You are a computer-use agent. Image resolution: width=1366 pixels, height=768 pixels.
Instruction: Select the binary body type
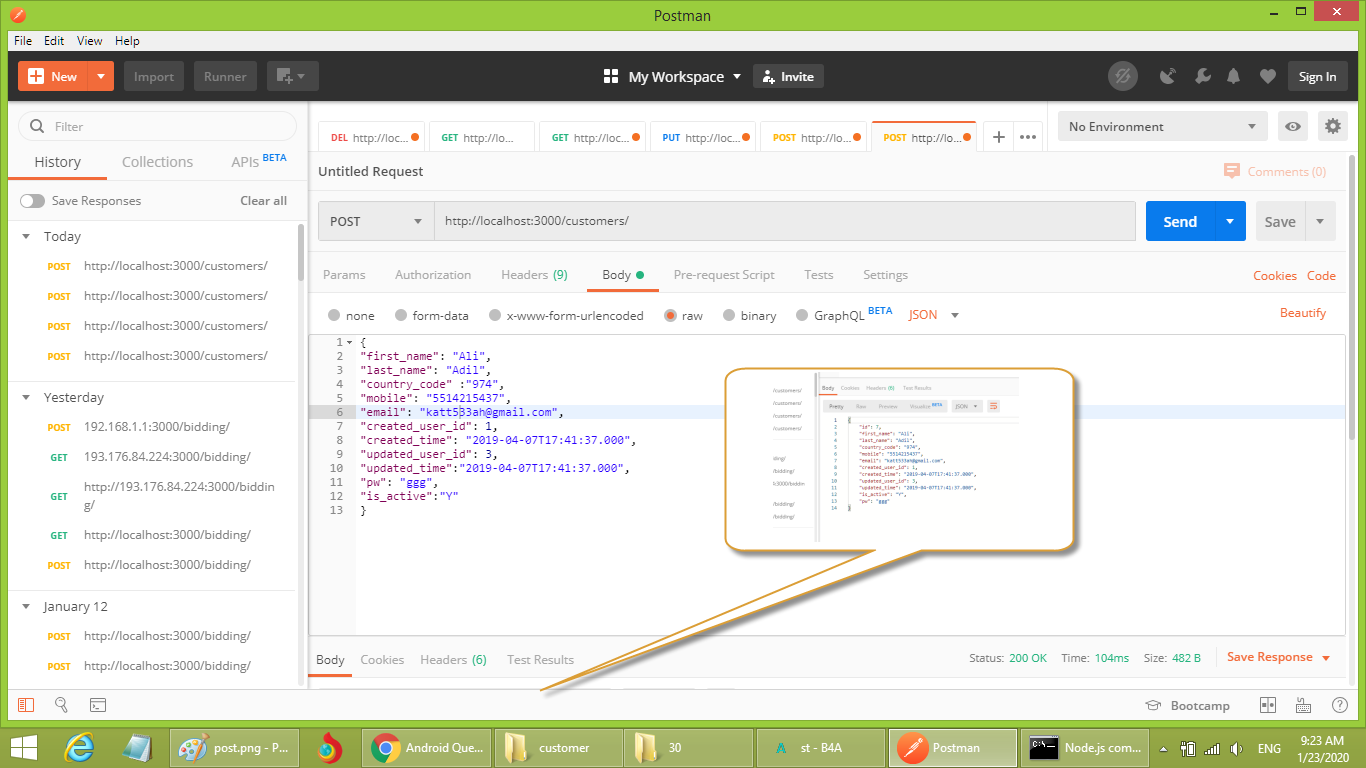click(729, 315)
